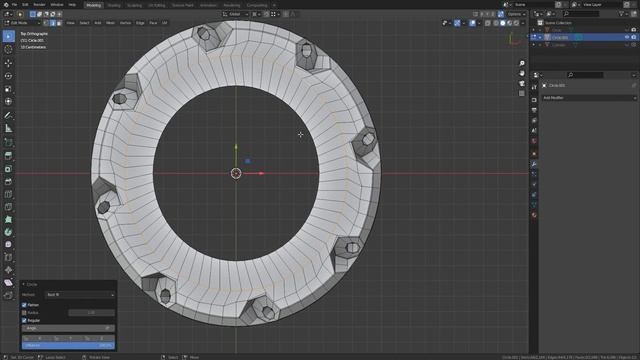The height and width of the screenshot is (360, 640).
Task: Toggle the Flatten checkbox
Action: click(24, 305)
